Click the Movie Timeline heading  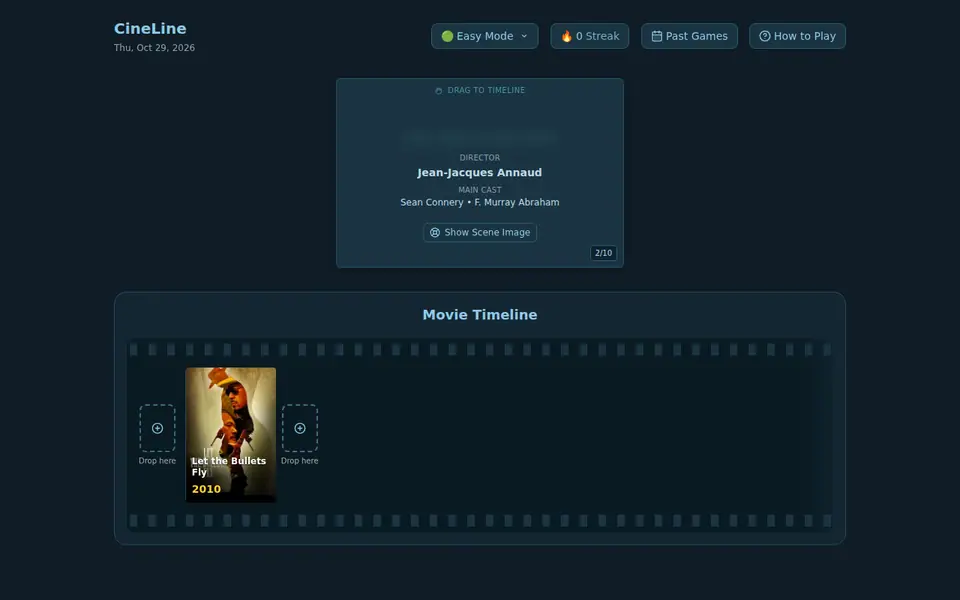pos(480,315)
